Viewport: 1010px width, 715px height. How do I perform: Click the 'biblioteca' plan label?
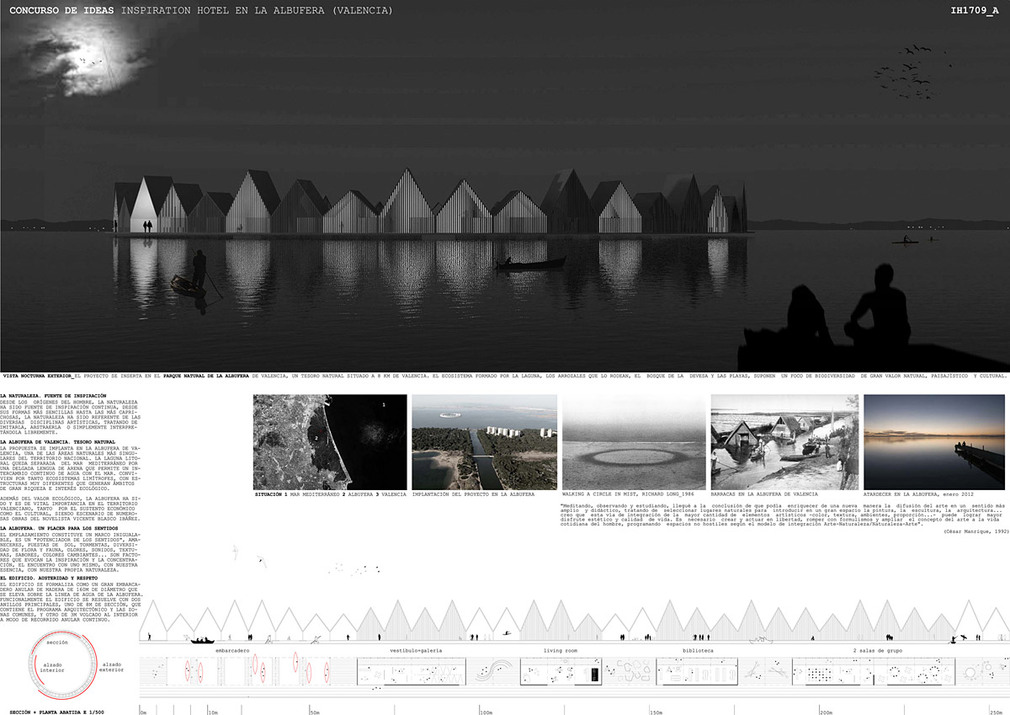(x=698, y=651)
